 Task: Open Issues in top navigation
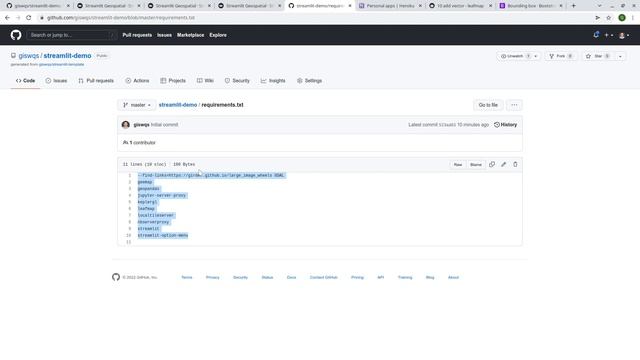164,35
